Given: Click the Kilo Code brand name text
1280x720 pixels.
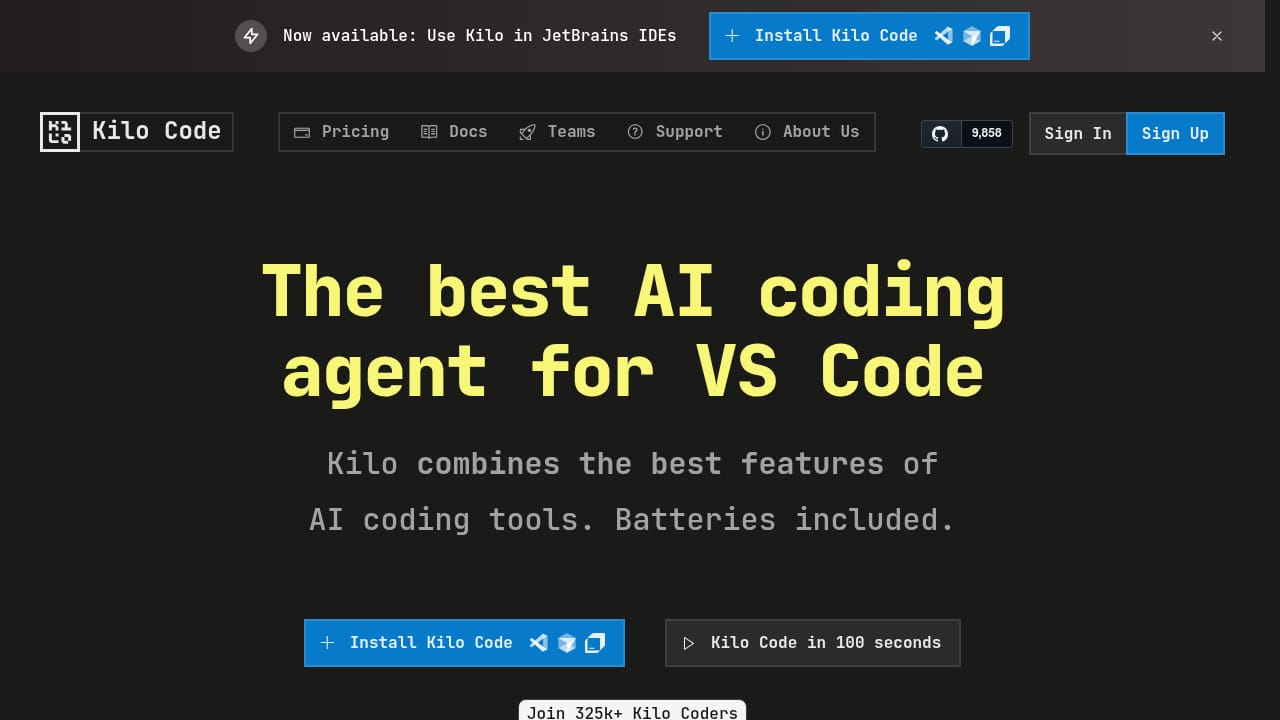Looking at the screenshot, I should pyautogui.click(x=156, y=131).
